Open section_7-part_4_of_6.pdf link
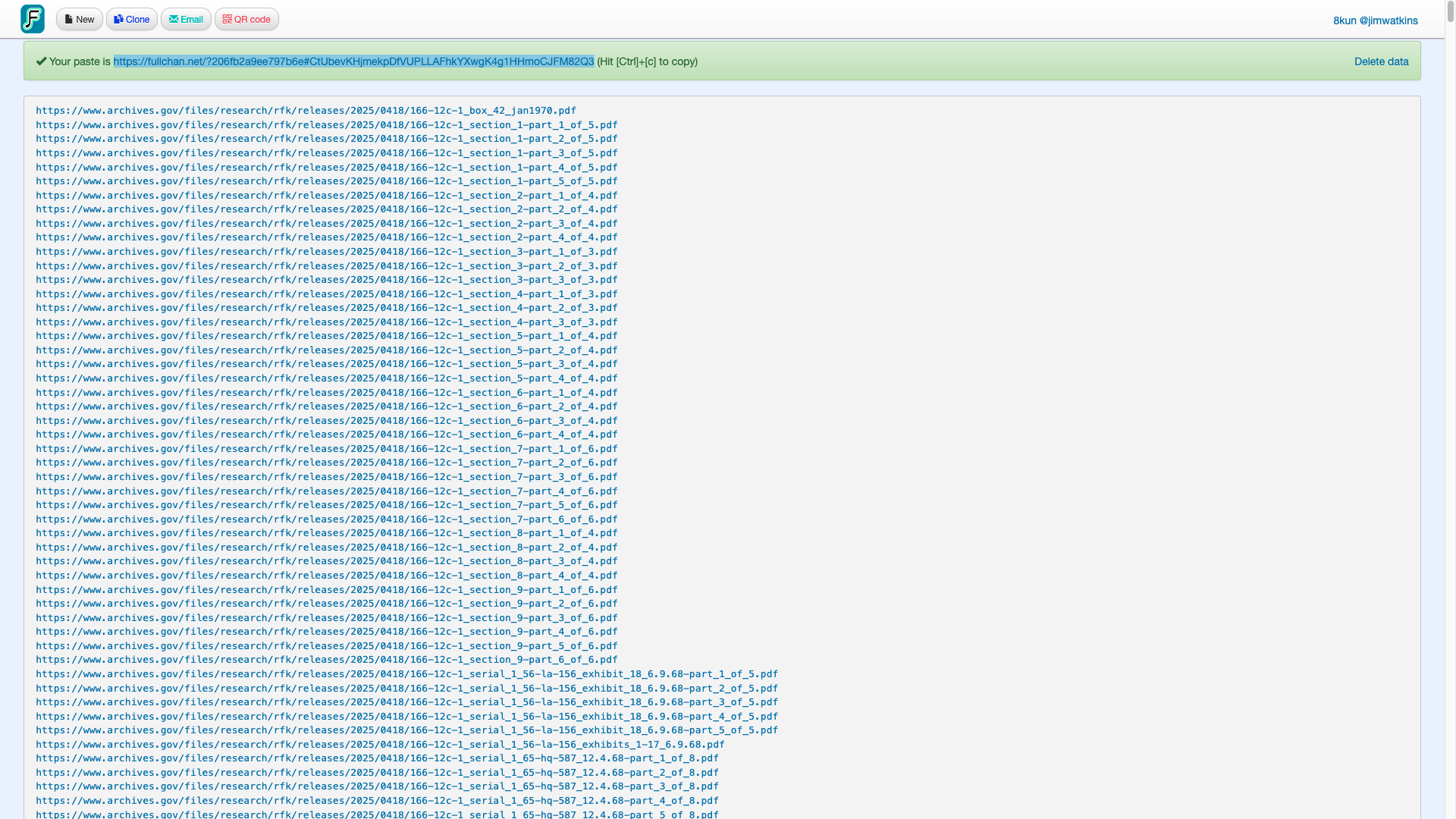 [x=327, y=491]
